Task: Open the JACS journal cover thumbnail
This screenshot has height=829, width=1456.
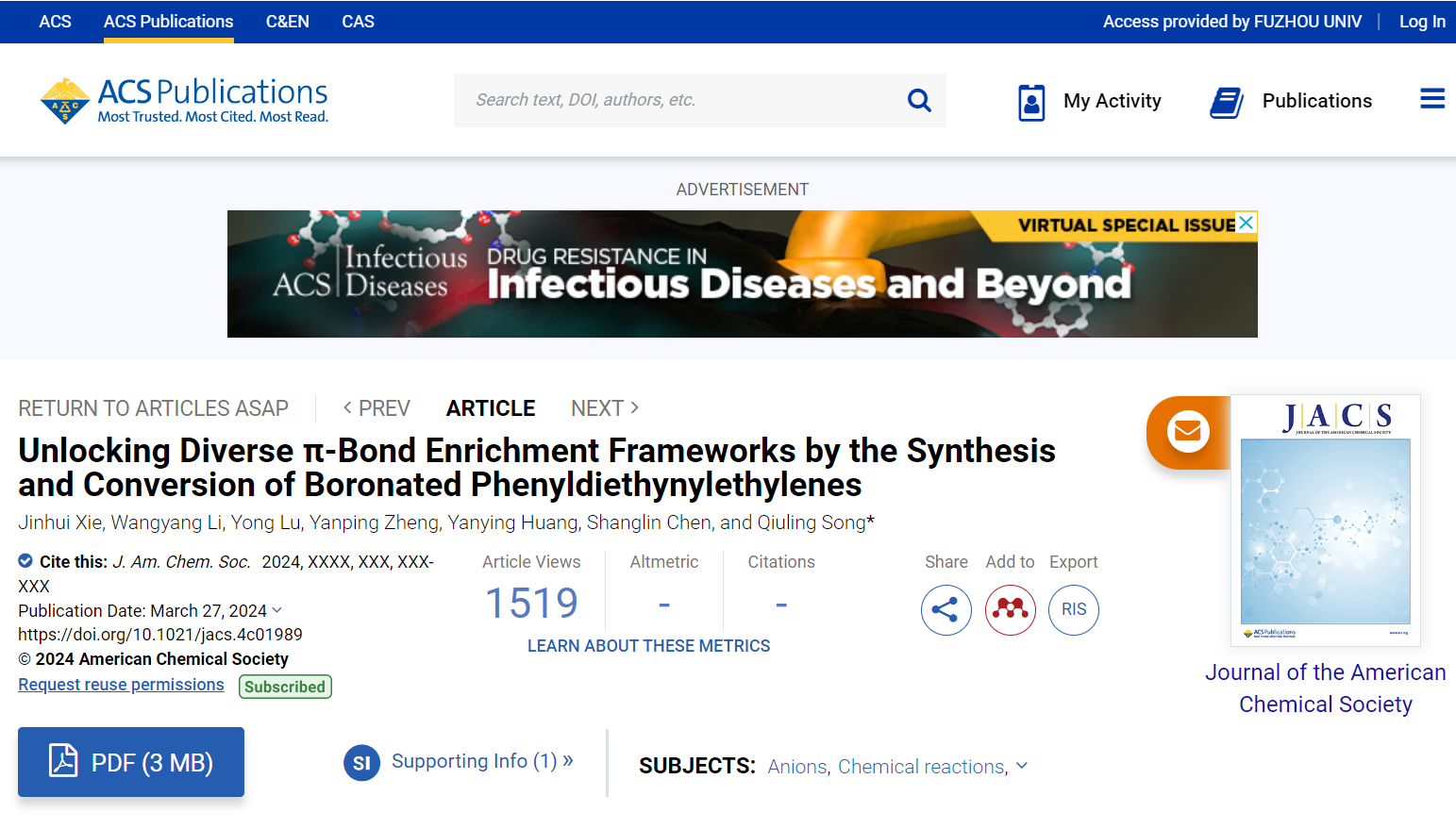Action: point(1325,521)
